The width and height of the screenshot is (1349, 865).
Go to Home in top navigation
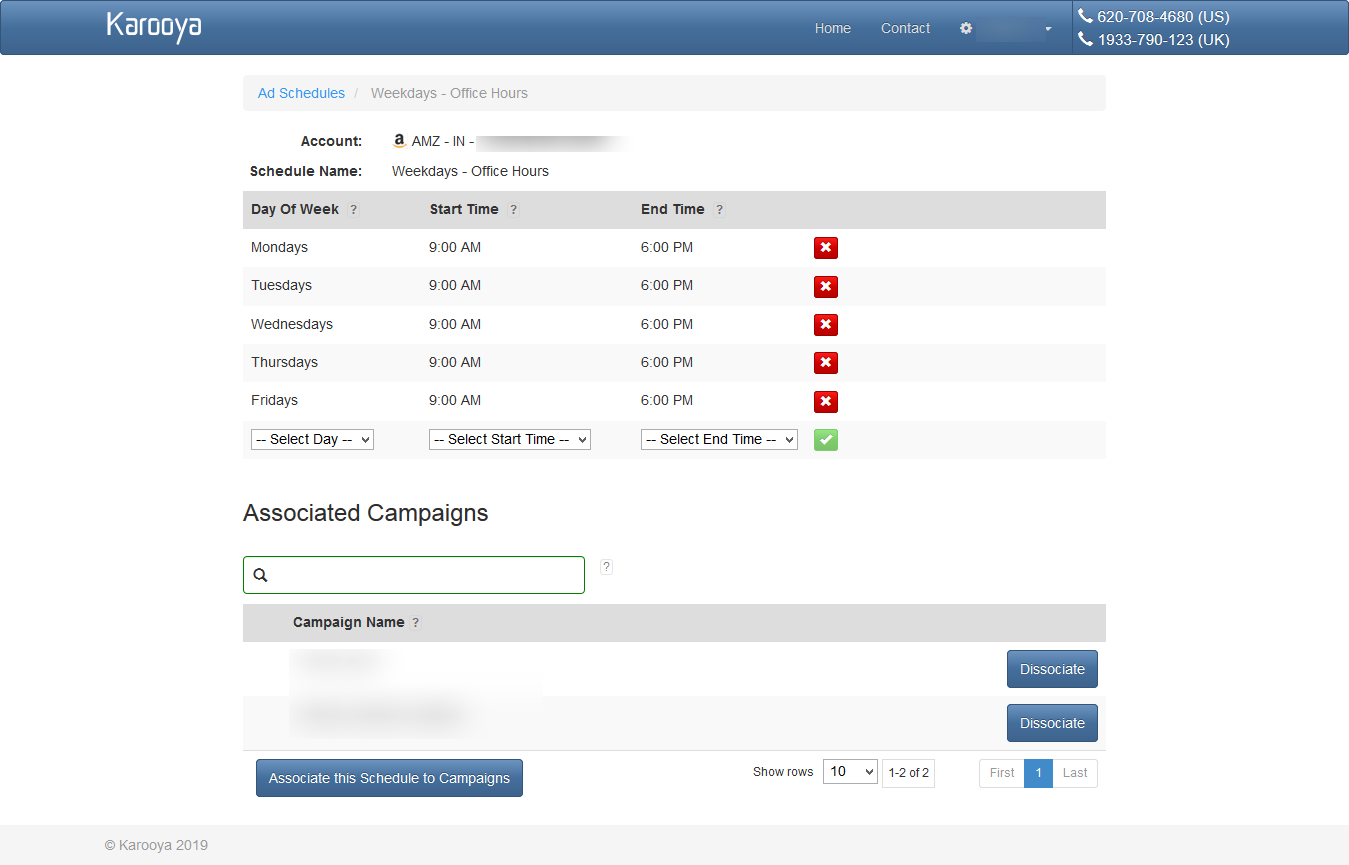tap(833, 28)
